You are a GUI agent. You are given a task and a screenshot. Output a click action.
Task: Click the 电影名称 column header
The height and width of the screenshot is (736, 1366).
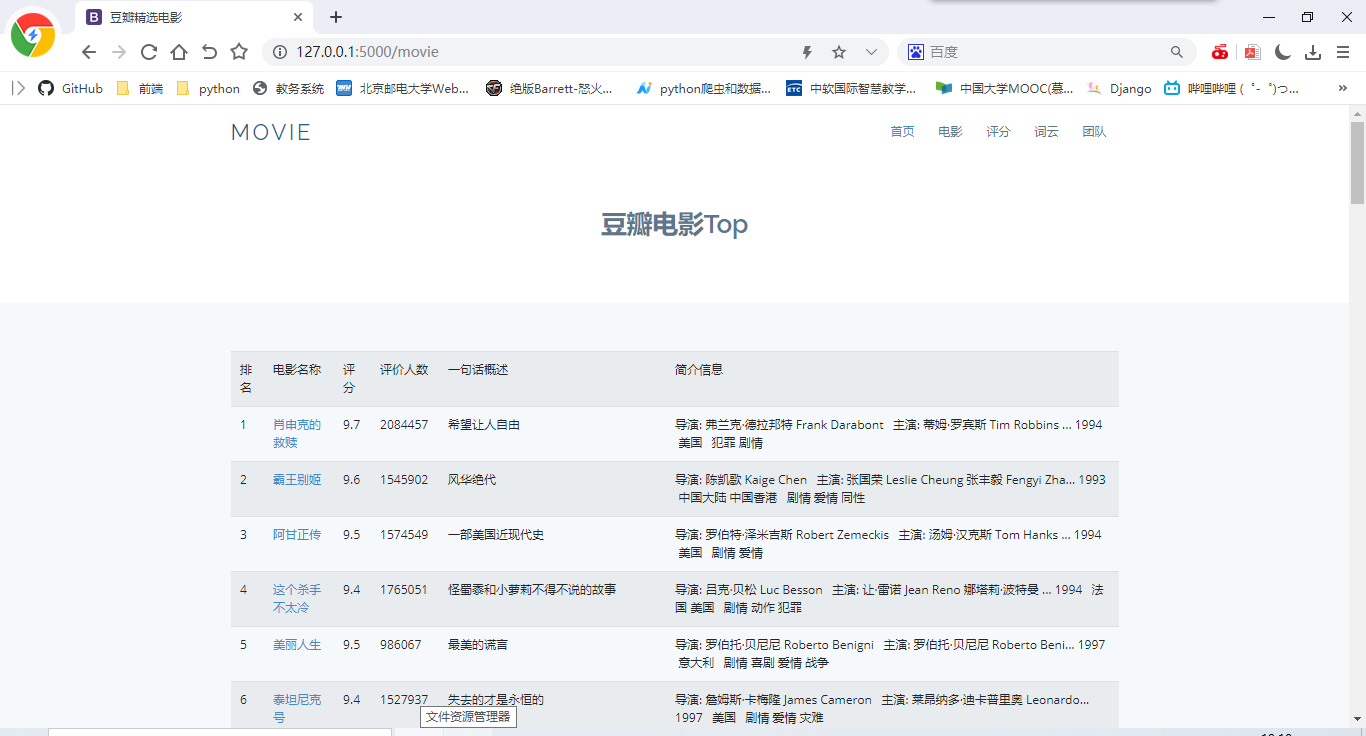coord(297,370)
